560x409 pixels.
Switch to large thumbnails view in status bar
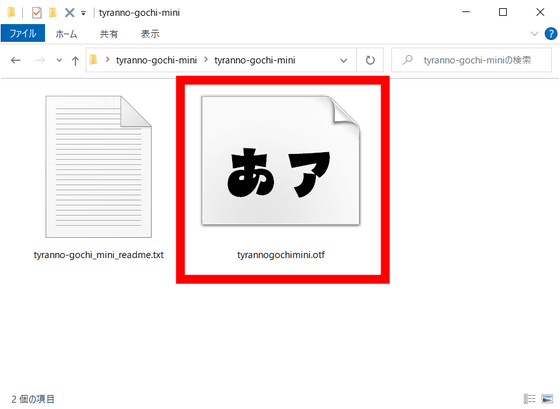(547, 399)
